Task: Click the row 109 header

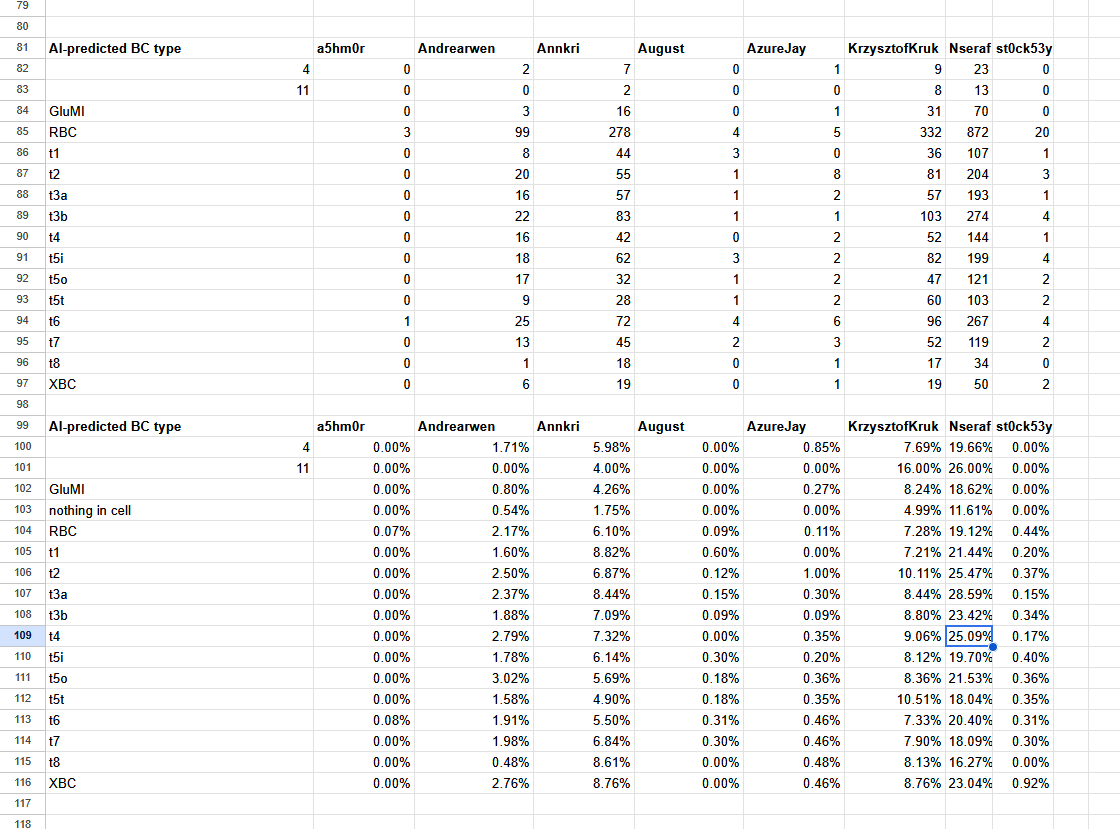Action: 22,635
